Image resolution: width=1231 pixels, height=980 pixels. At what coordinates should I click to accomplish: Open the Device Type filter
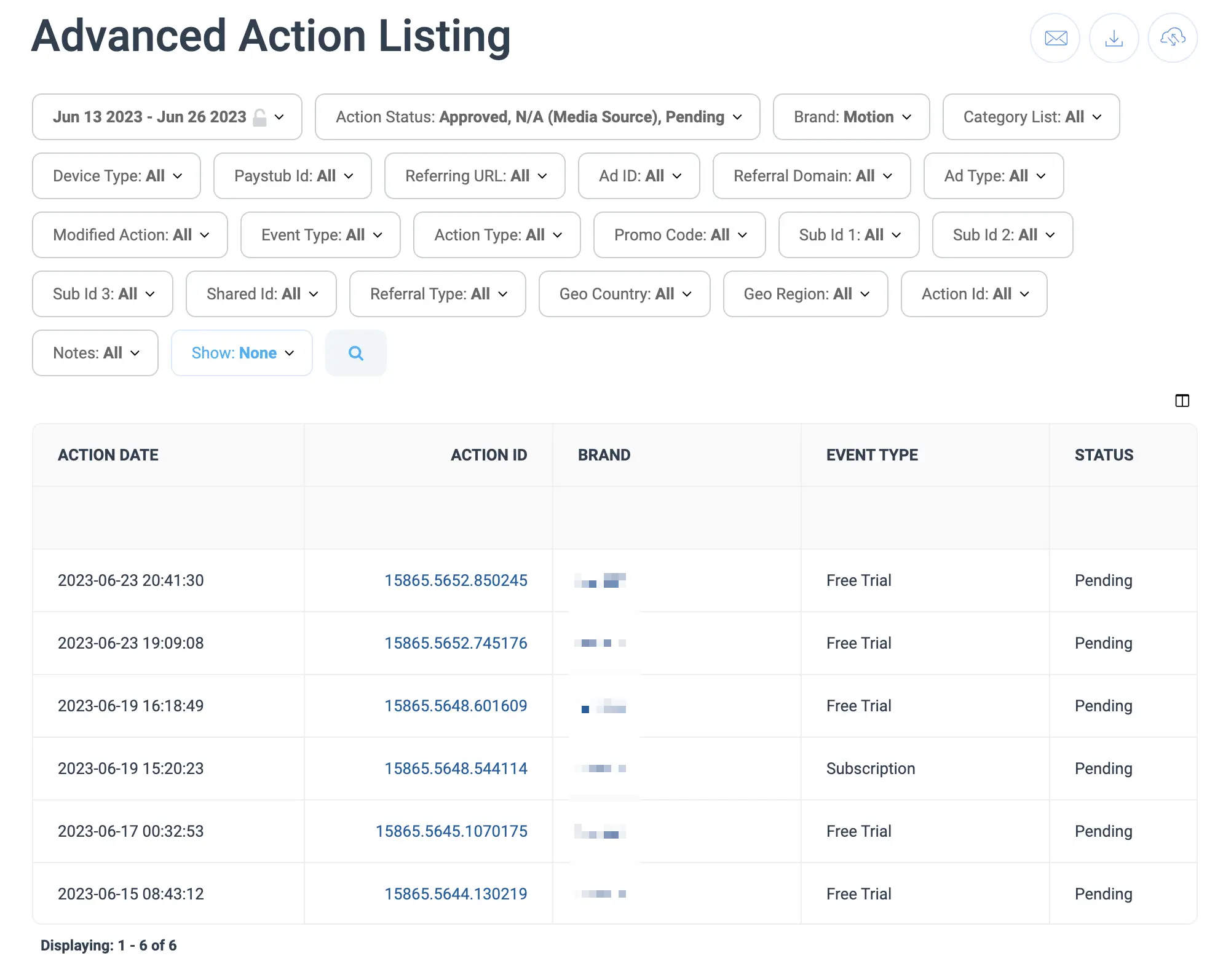tap(116, 176)
